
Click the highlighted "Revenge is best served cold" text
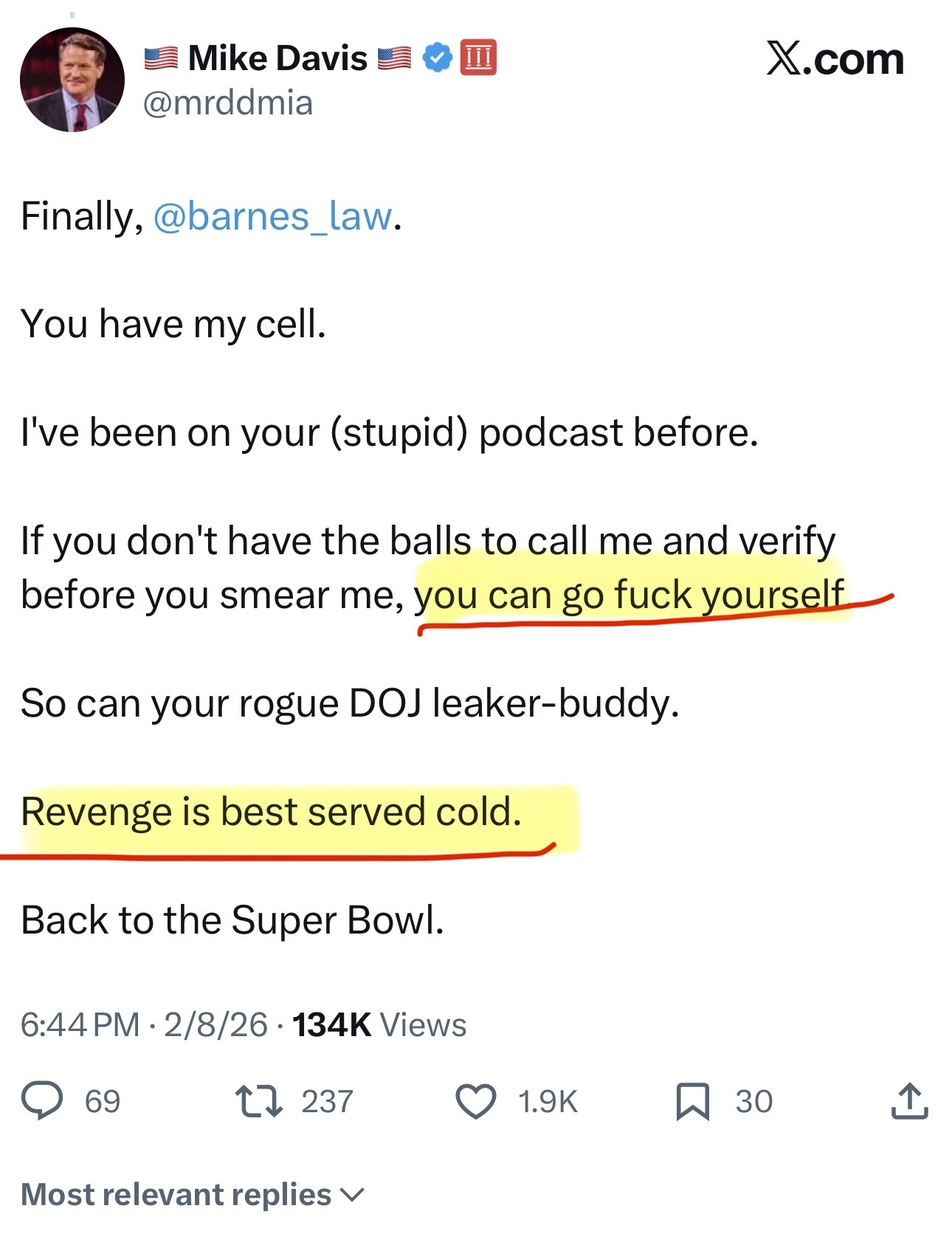pyautogui.click(x=272, y=812)
